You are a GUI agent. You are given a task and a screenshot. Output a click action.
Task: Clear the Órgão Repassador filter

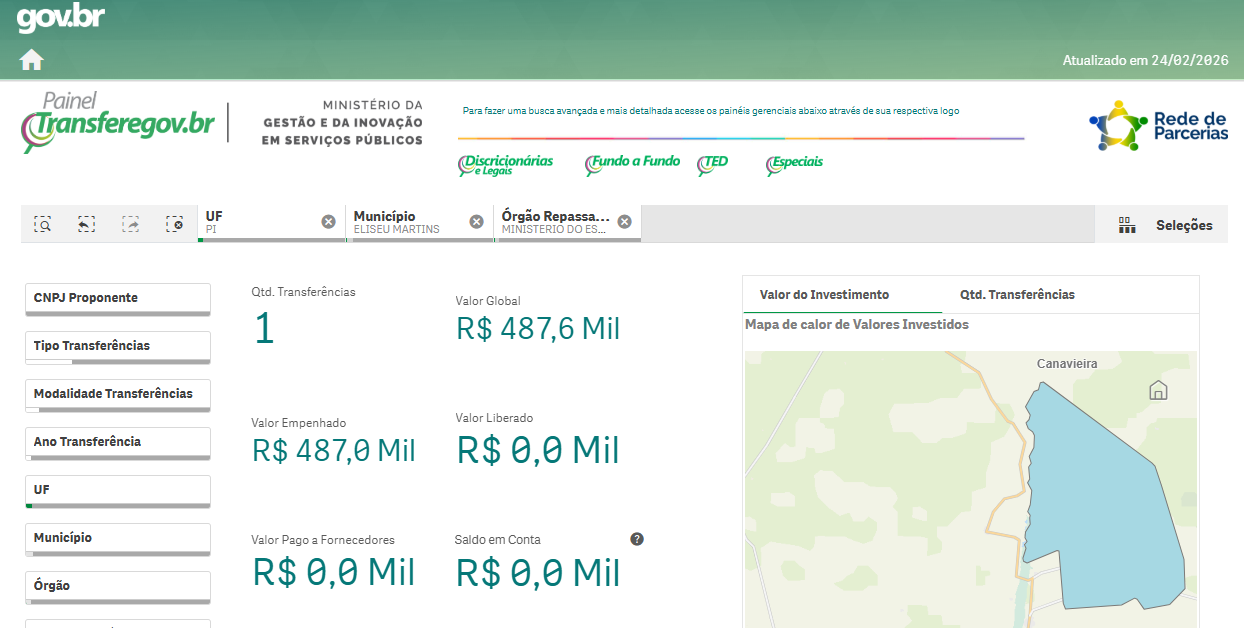tap(624, 222)
